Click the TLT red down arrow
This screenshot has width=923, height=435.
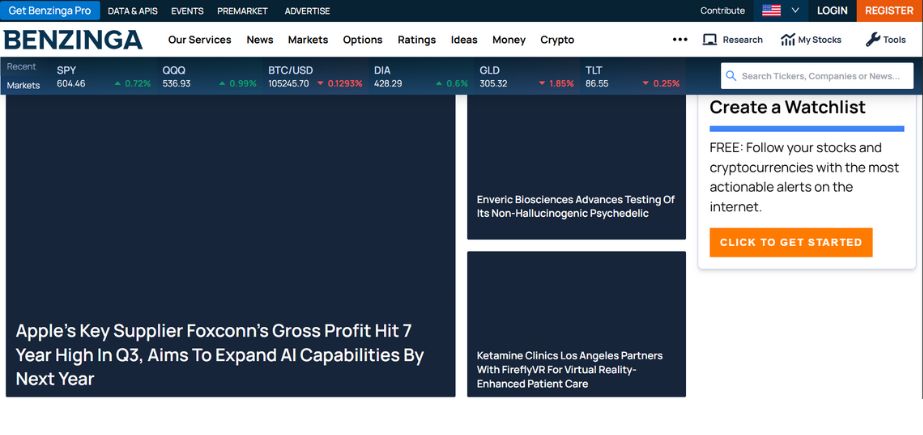point(646,84)
